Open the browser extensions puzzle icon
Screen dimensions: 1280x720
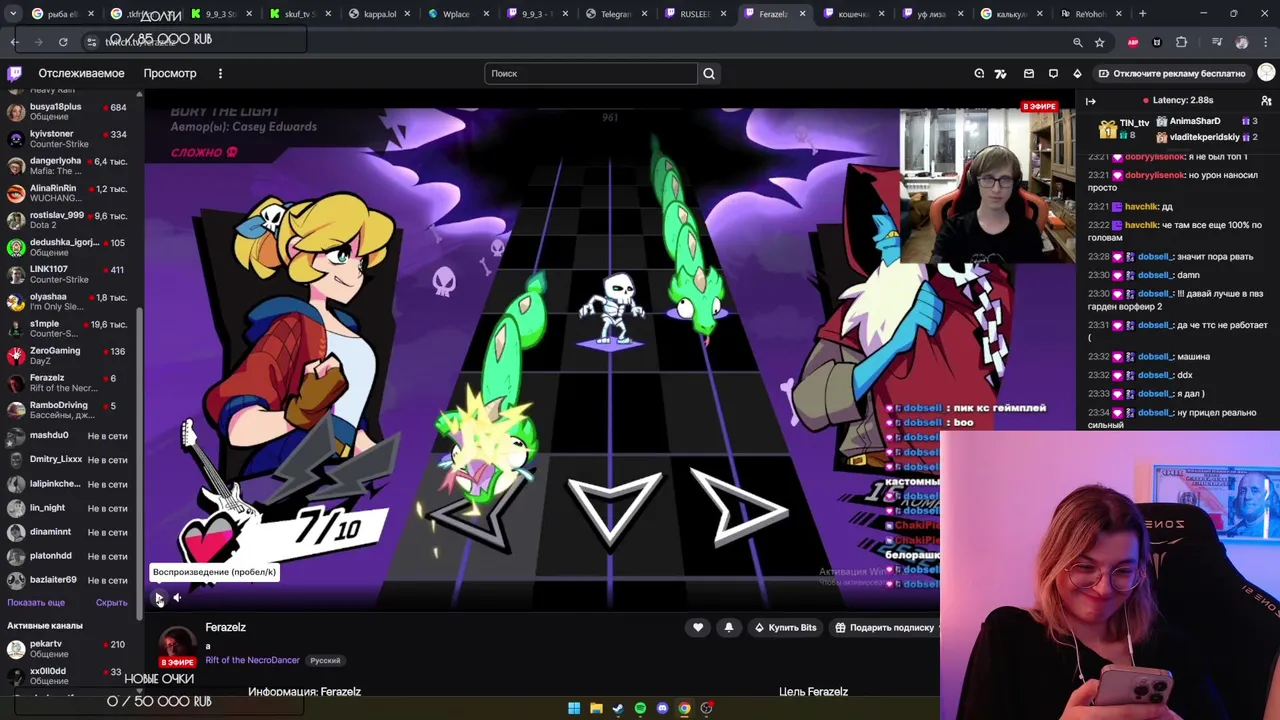[x=1182, y=42]
